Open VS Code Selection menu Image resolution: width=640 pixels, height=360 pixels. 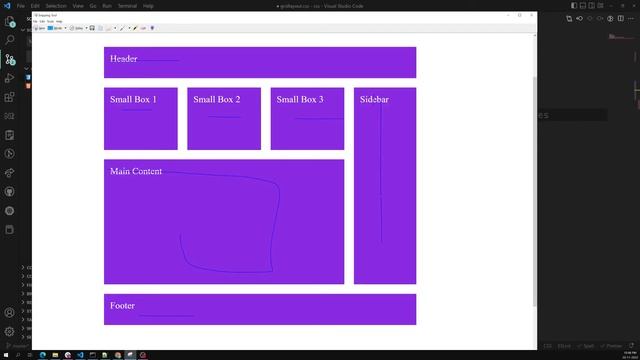coord(56,6)
